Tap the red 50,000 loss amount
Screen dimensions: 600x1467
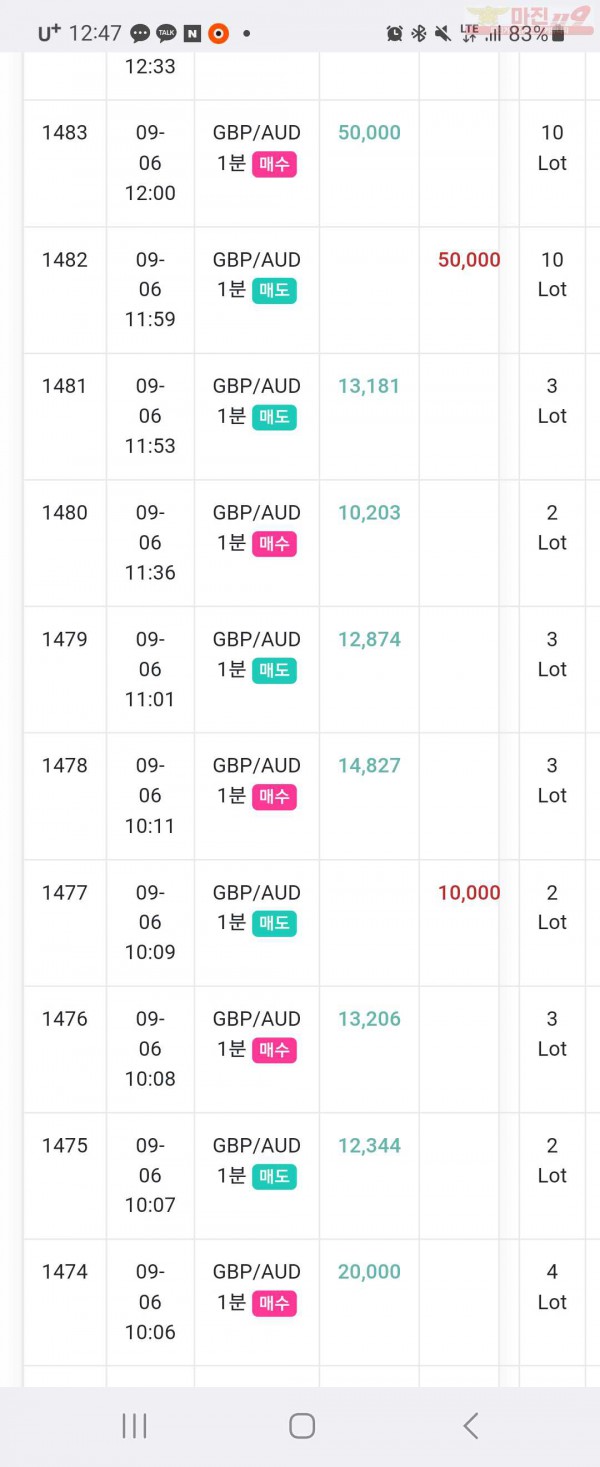click(469, 260)
